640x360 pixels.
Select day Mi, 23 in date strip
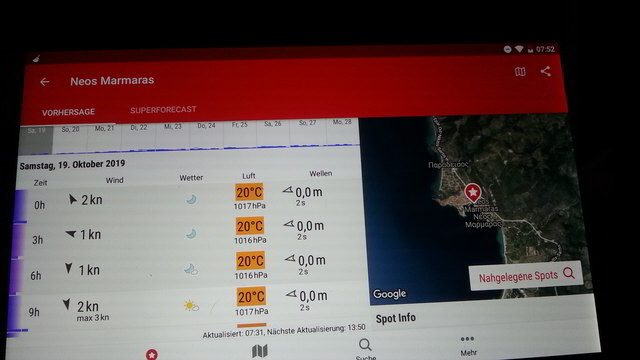pyautogui.click(x=173, y=127)
